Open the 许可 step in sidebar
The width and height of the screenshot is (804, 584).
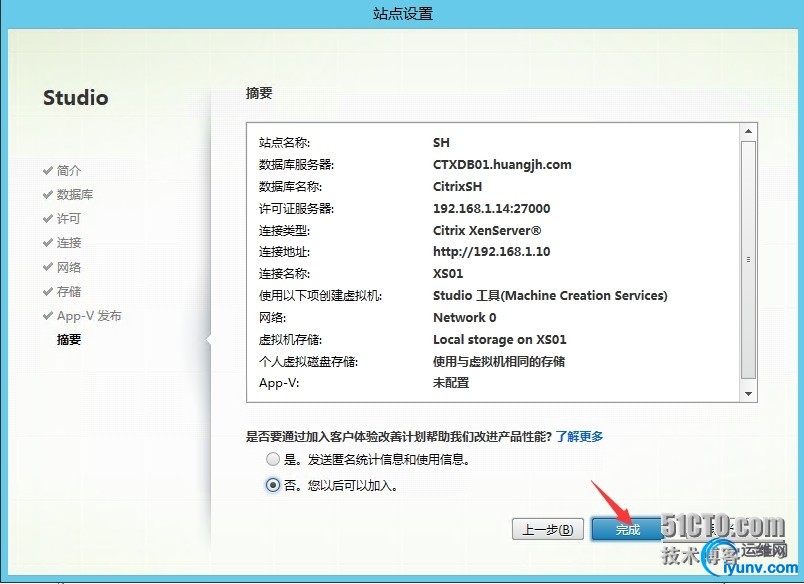pos(69,218)
